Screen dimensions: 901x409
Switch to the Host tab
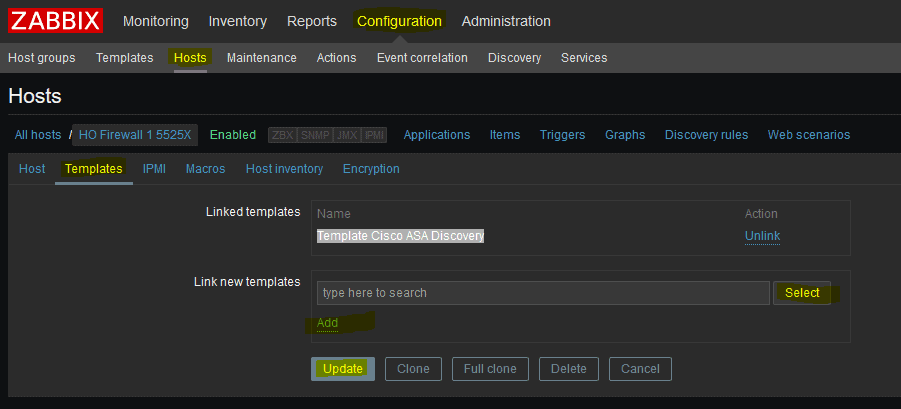(32, 169)
